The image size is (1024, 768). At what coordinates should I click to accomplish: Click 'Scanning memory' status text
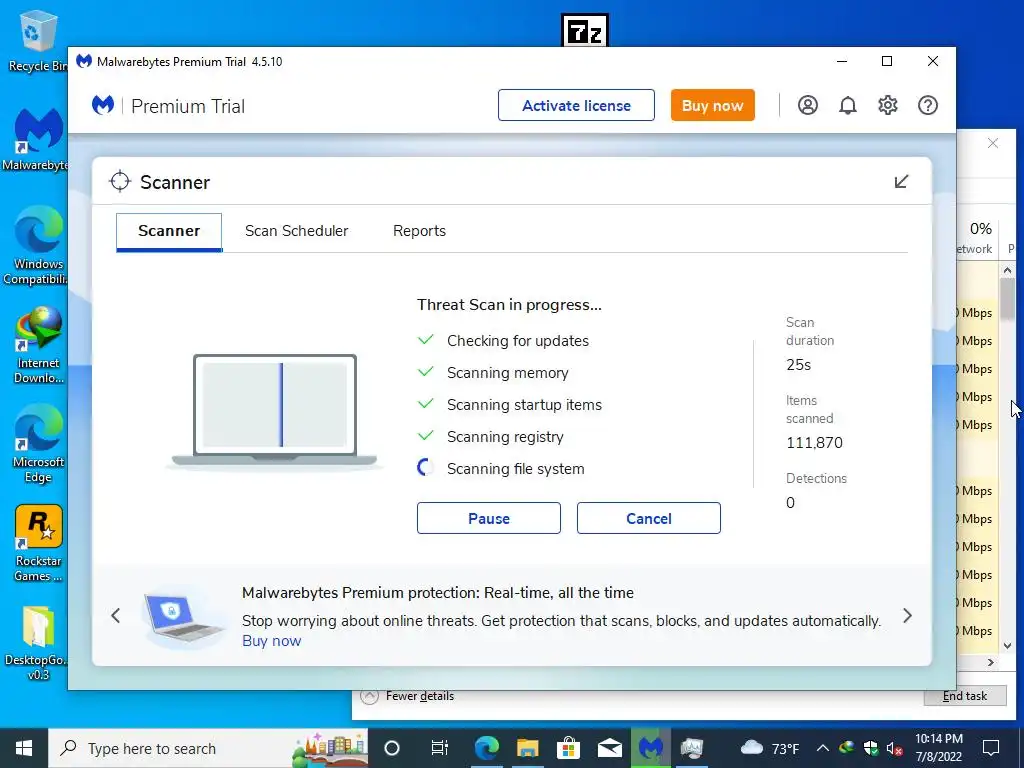click(507, 373)
